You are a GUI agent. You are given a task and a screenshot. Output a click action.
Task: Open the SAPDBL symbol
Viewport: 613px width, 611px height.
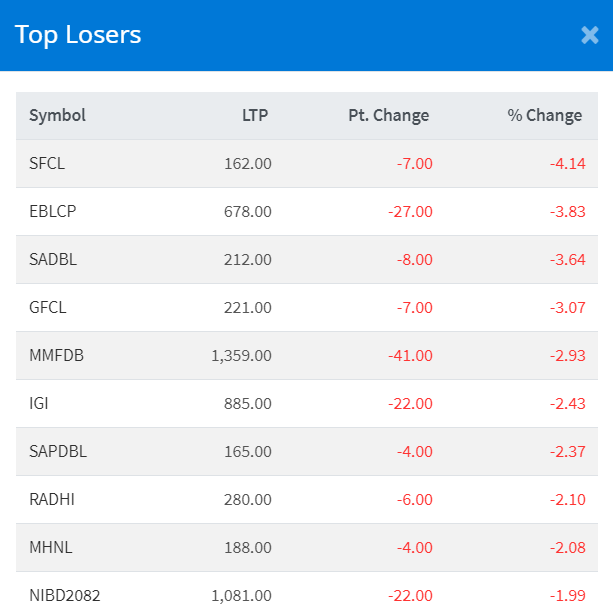[x=58, y=451]
